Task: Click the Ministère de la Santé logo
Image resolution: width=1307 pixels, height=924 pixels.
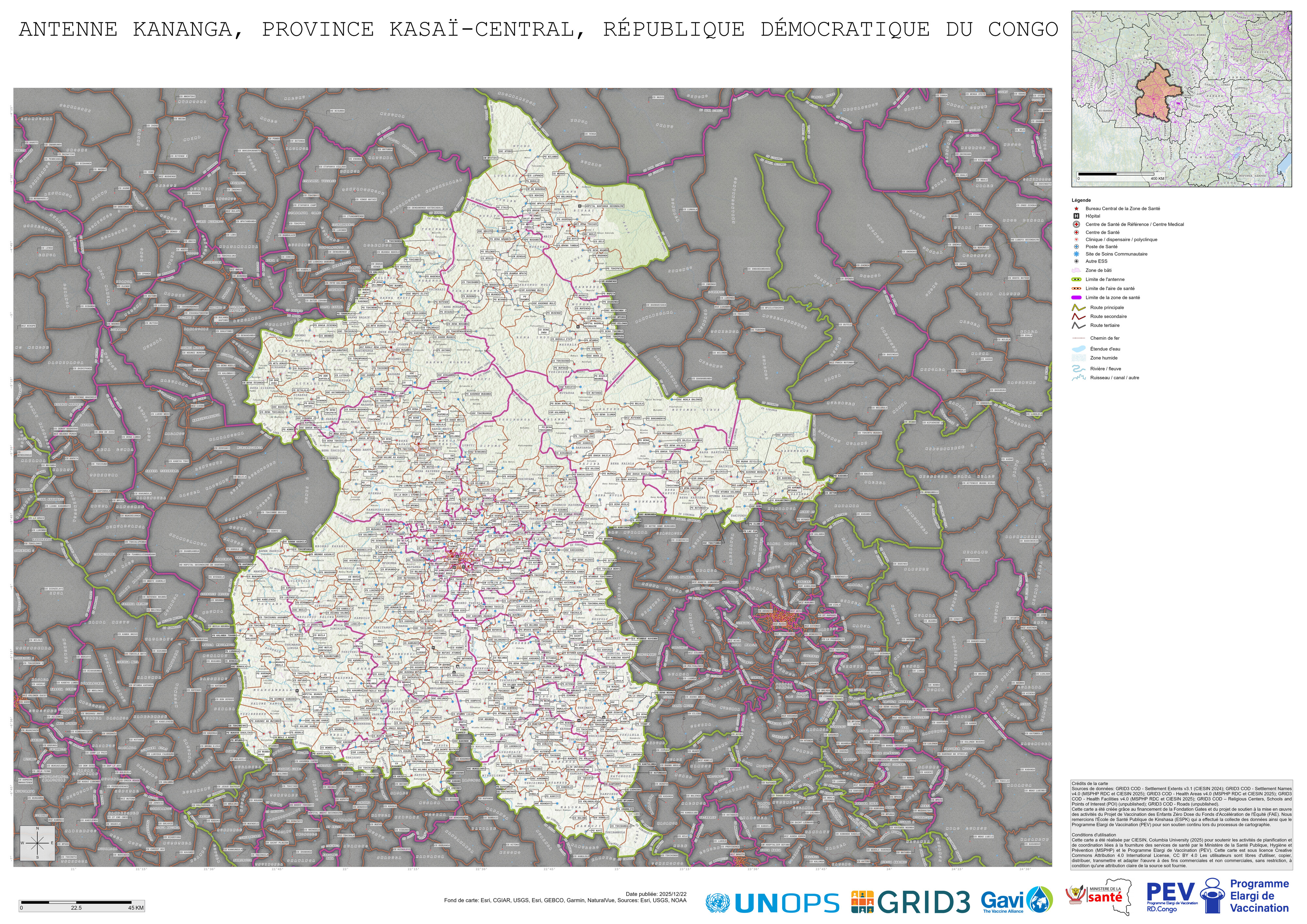Action: 1098,897
